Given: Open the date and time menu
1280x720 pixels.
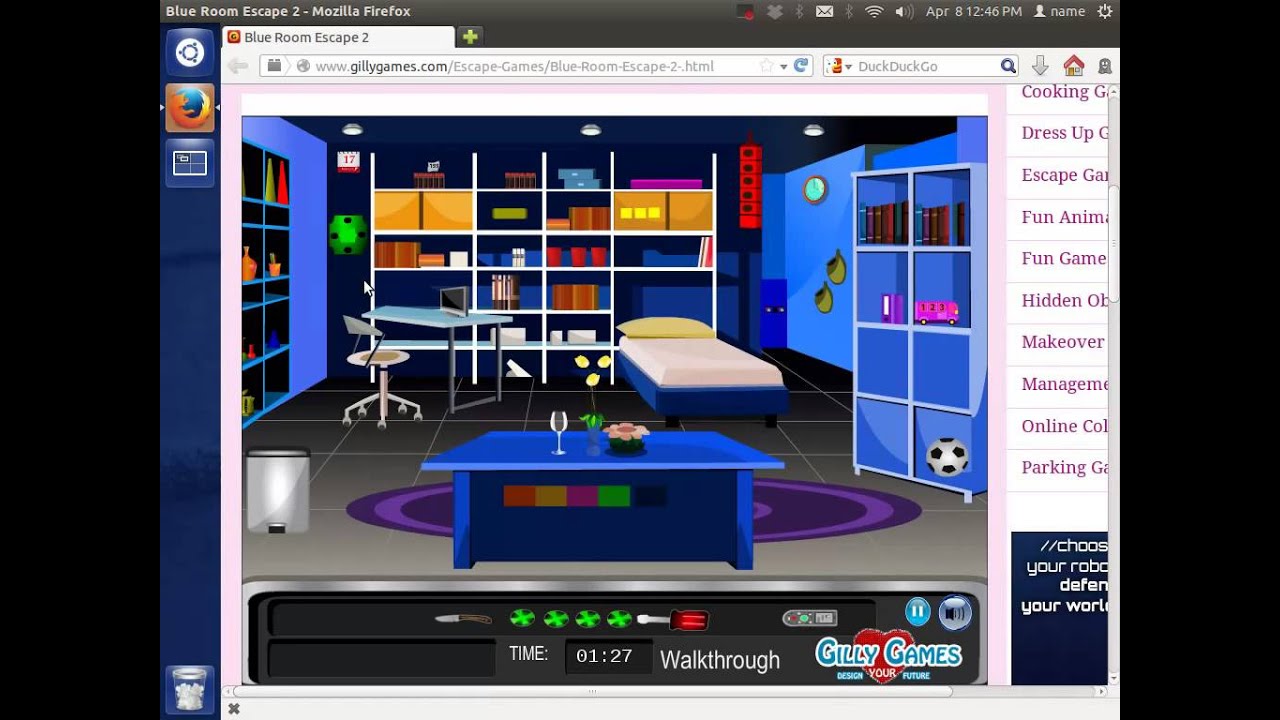Looking at the screenshot, I should [x=973, y=11].
